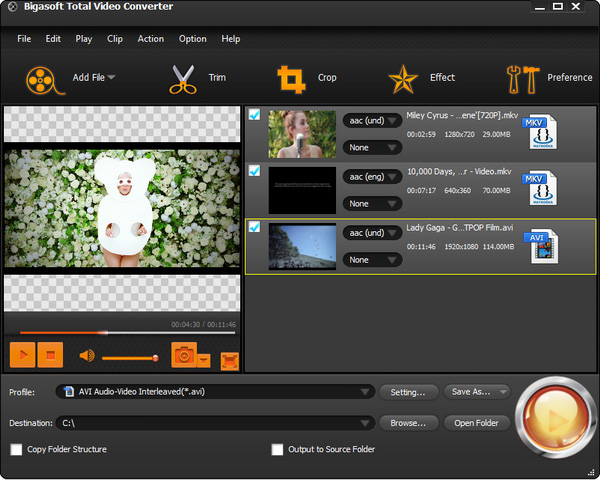Select the Miley Cyrus video thumbnail
Viewport: 600px width, 480px height.
(x=302, y=134)
